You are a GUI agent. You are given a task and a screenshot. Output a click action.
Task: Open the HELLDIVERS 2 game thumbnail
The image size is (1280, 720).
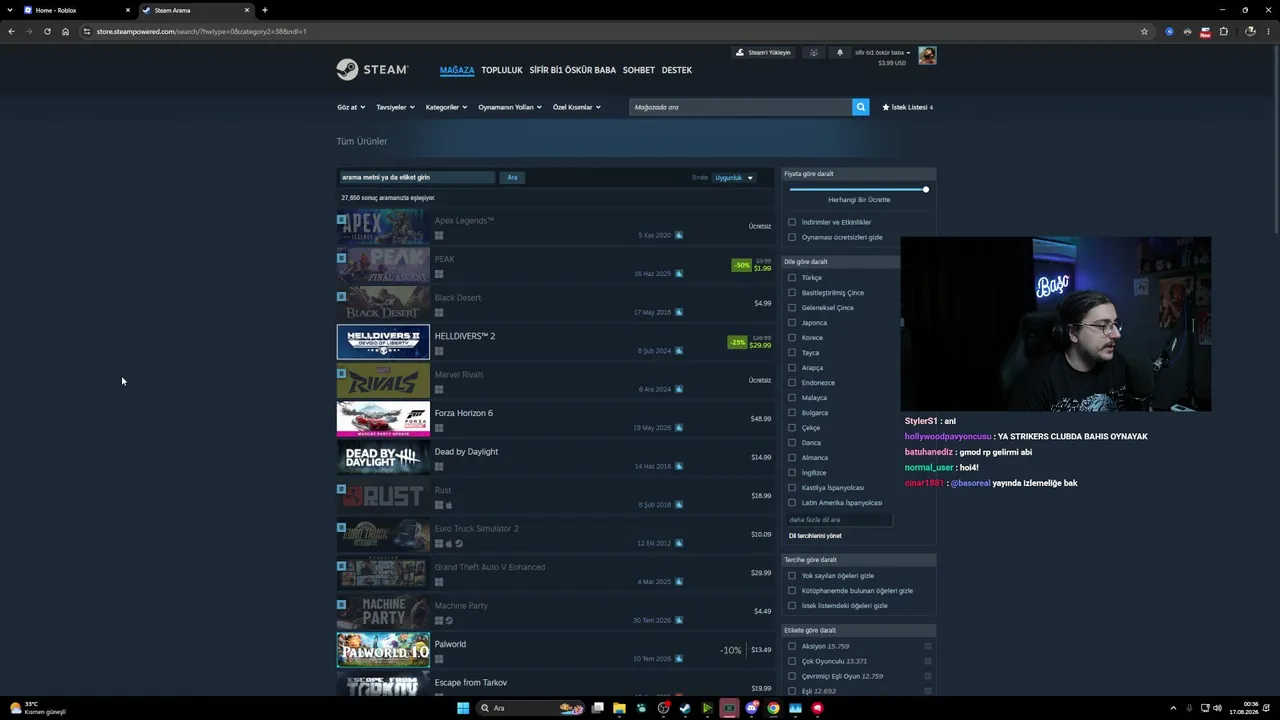(383, 342)
